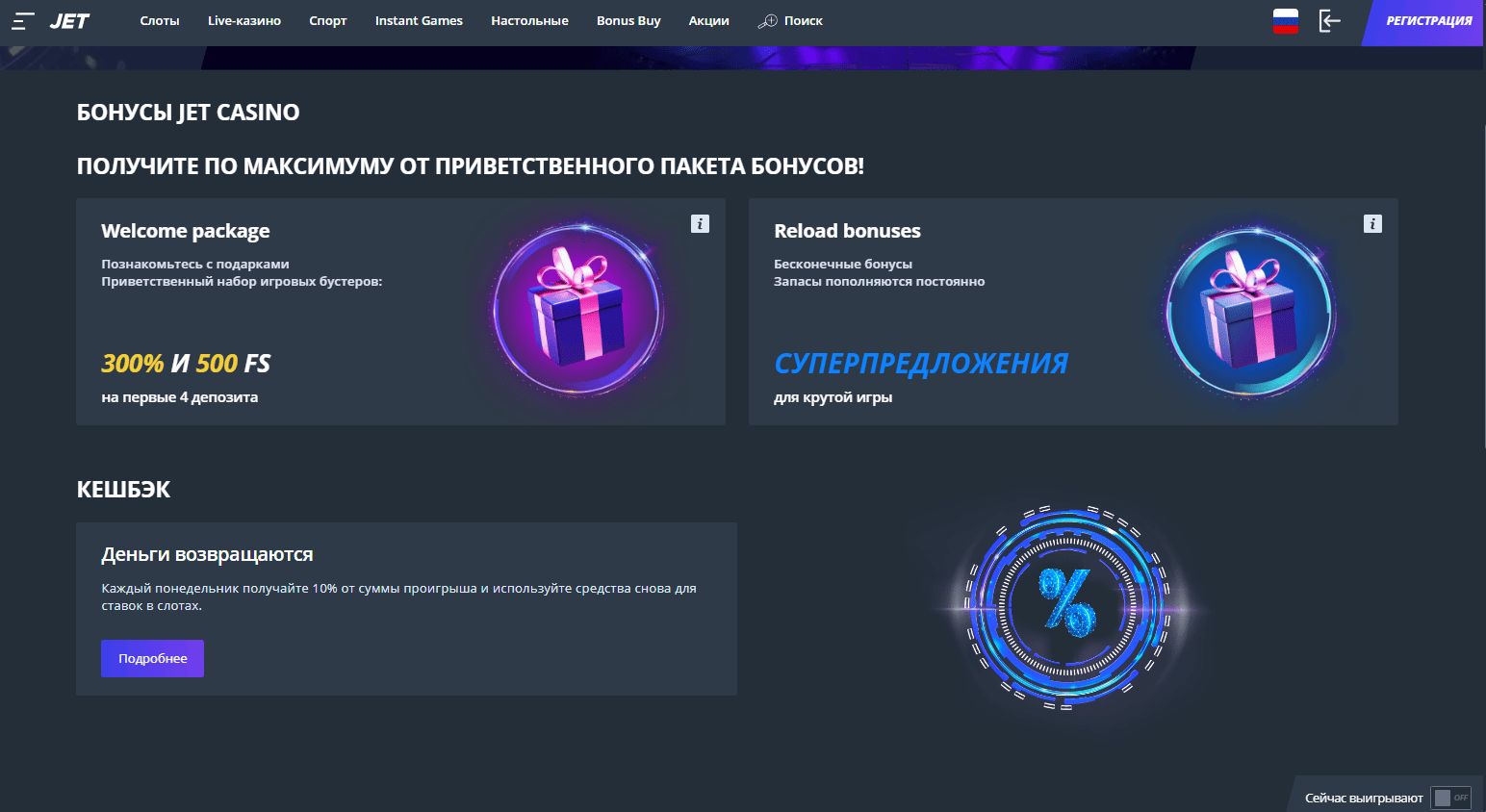The image size is (1486, 812).
Task: Open Настольные games category
Action: (x=529, y=20)
